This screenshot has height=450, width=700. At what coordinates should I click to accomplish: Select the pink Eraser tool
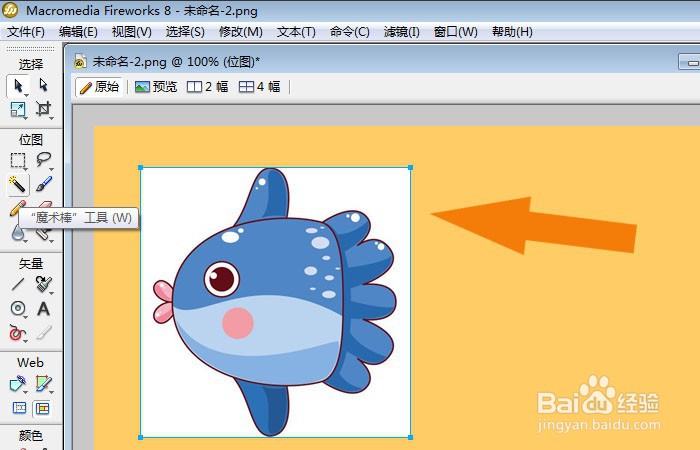[x=46, y=206]
